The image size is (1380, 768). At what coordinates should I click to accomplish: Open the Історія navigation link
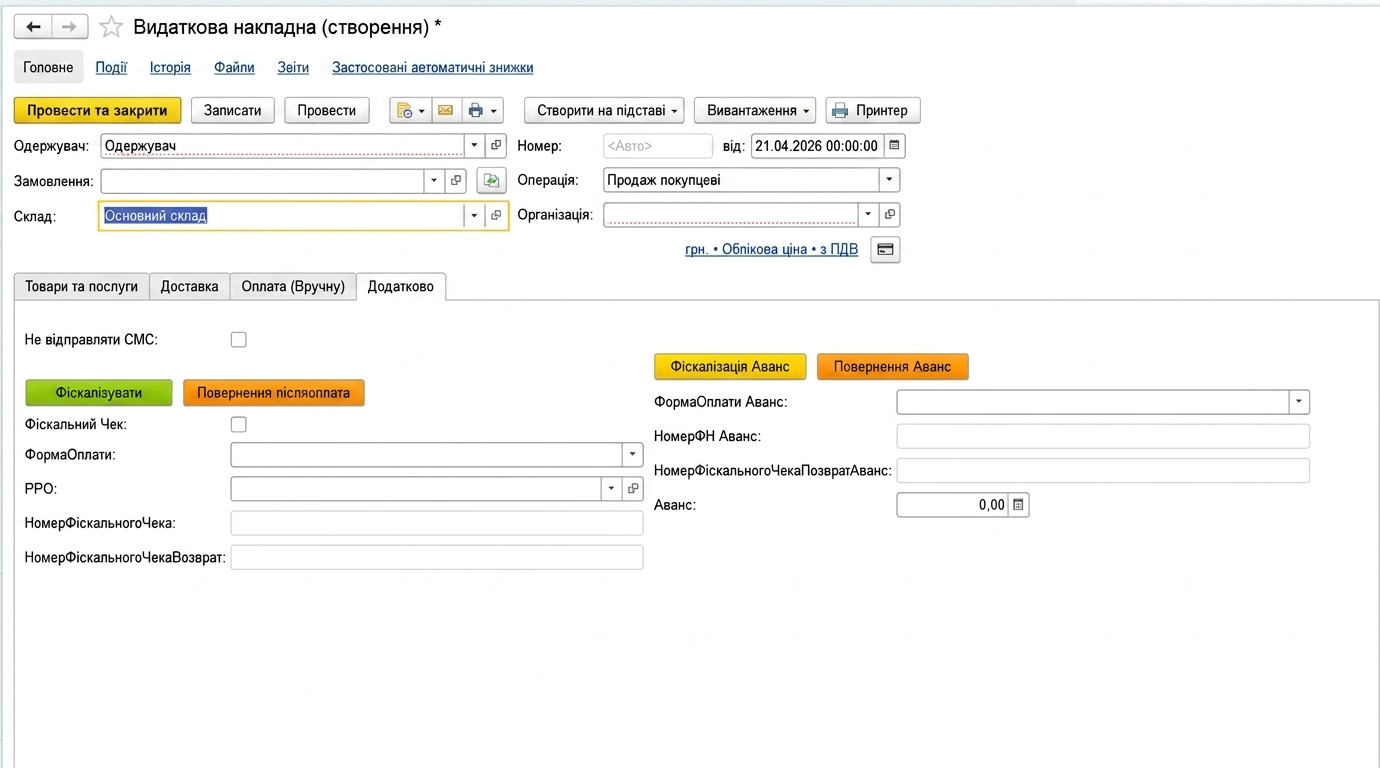170,68
